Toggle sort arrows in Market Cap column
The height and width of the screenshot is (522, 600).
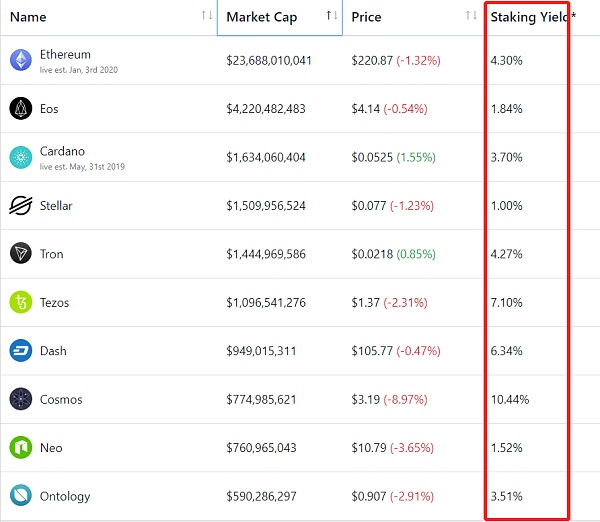click(x=331, y=16)
